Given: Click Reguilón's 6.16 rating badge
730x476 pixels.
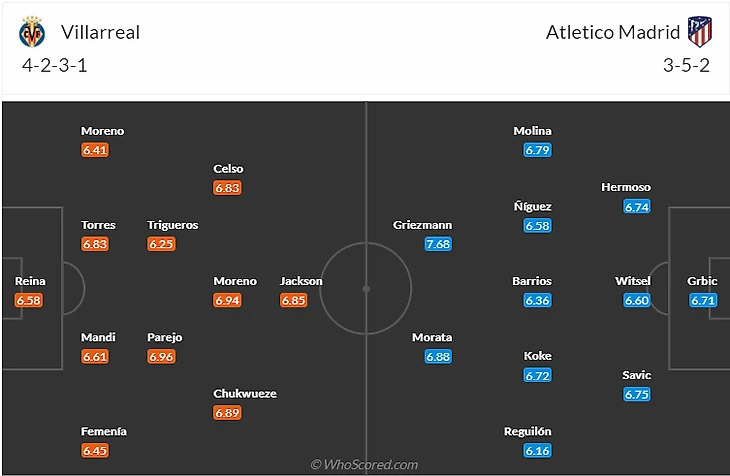Looking at the screenshot, I should click(x=537, y=450).
